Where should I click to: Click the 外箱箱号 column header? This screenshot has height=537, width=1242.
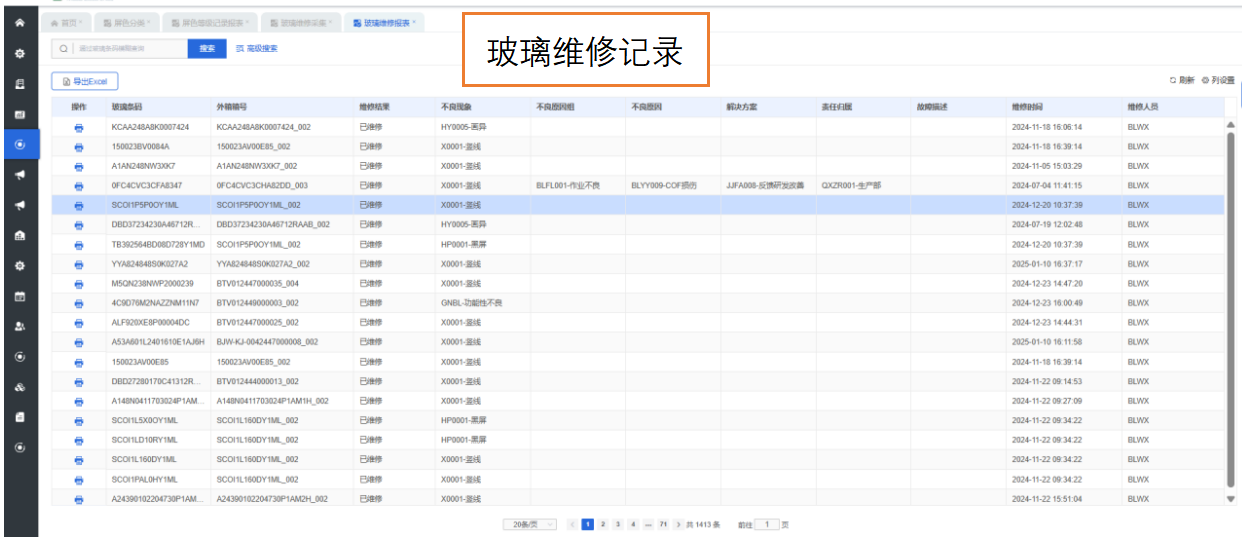tap(232, 106)
